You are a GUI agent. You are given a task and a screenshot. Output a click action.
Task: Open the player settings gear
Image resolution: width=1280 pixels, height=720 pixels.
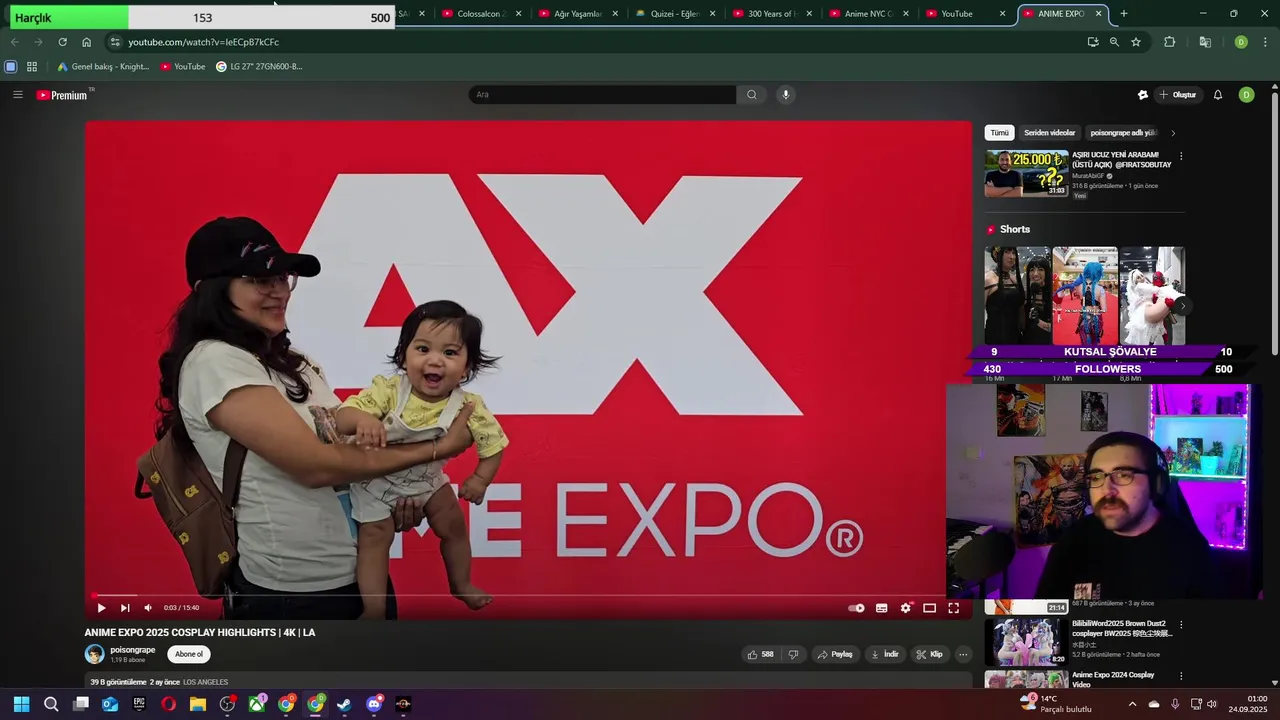click(906, 608)
